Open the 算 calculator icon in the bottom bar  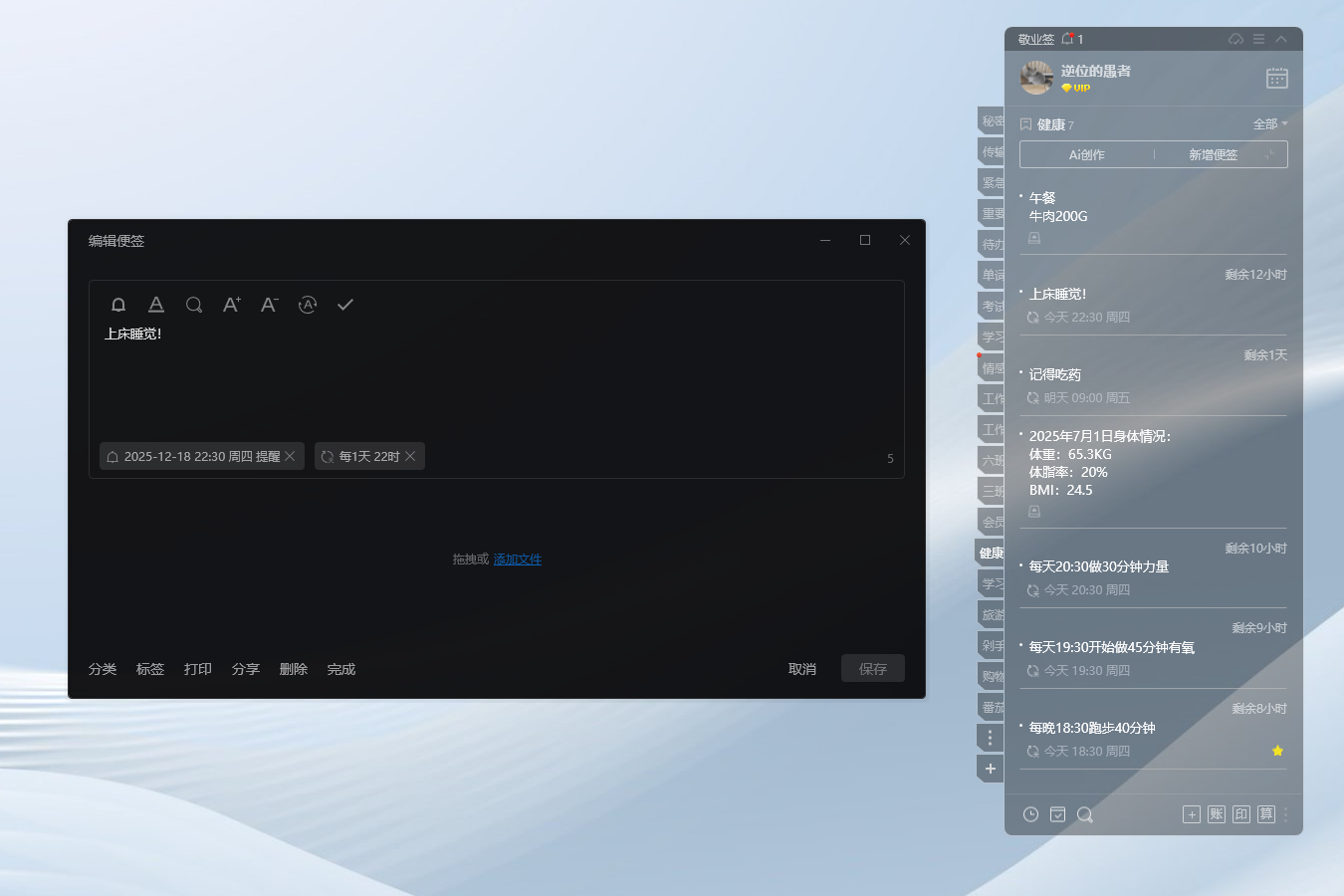(1265, 814)
